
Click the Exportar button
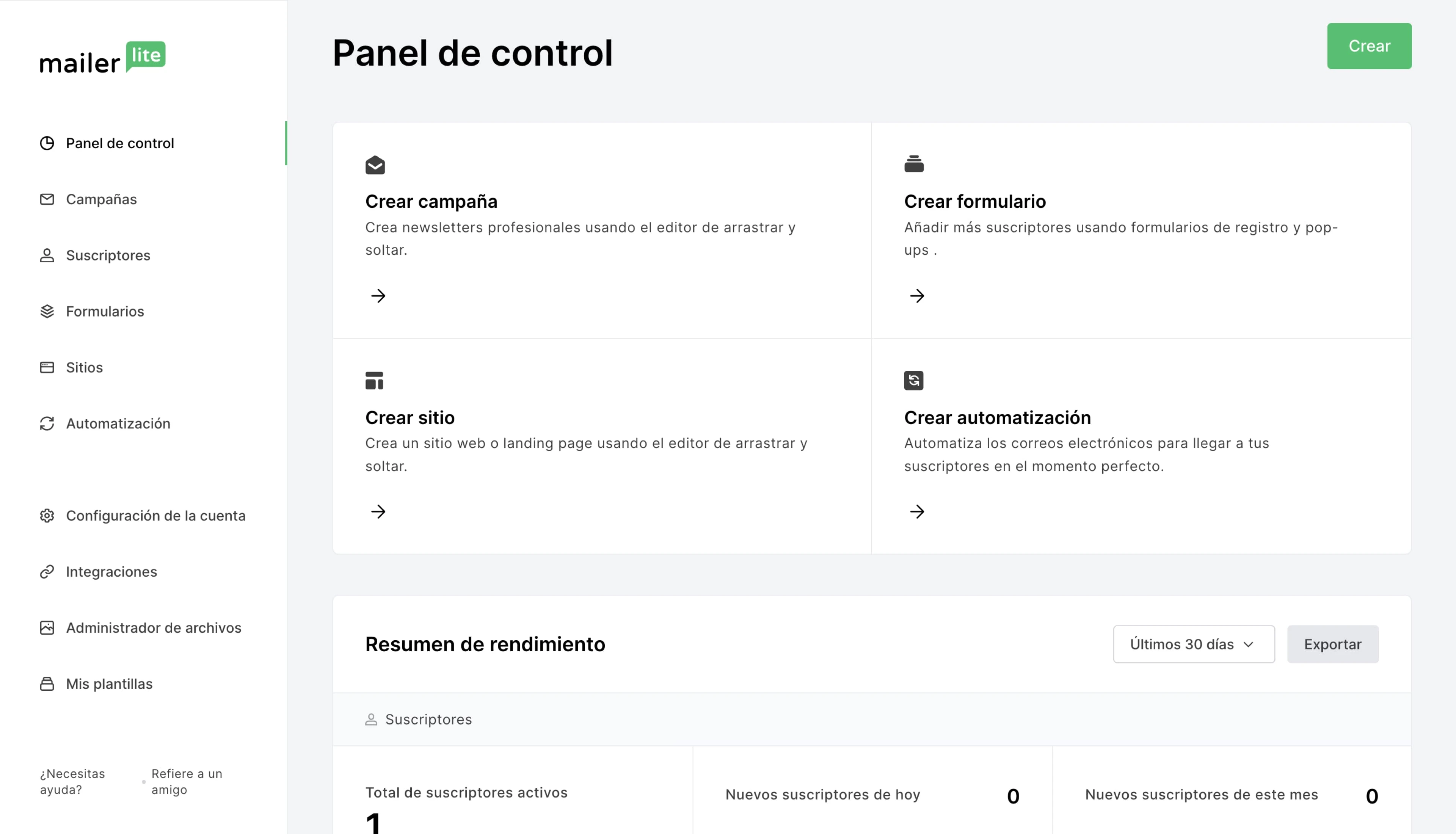[1332, 644]
